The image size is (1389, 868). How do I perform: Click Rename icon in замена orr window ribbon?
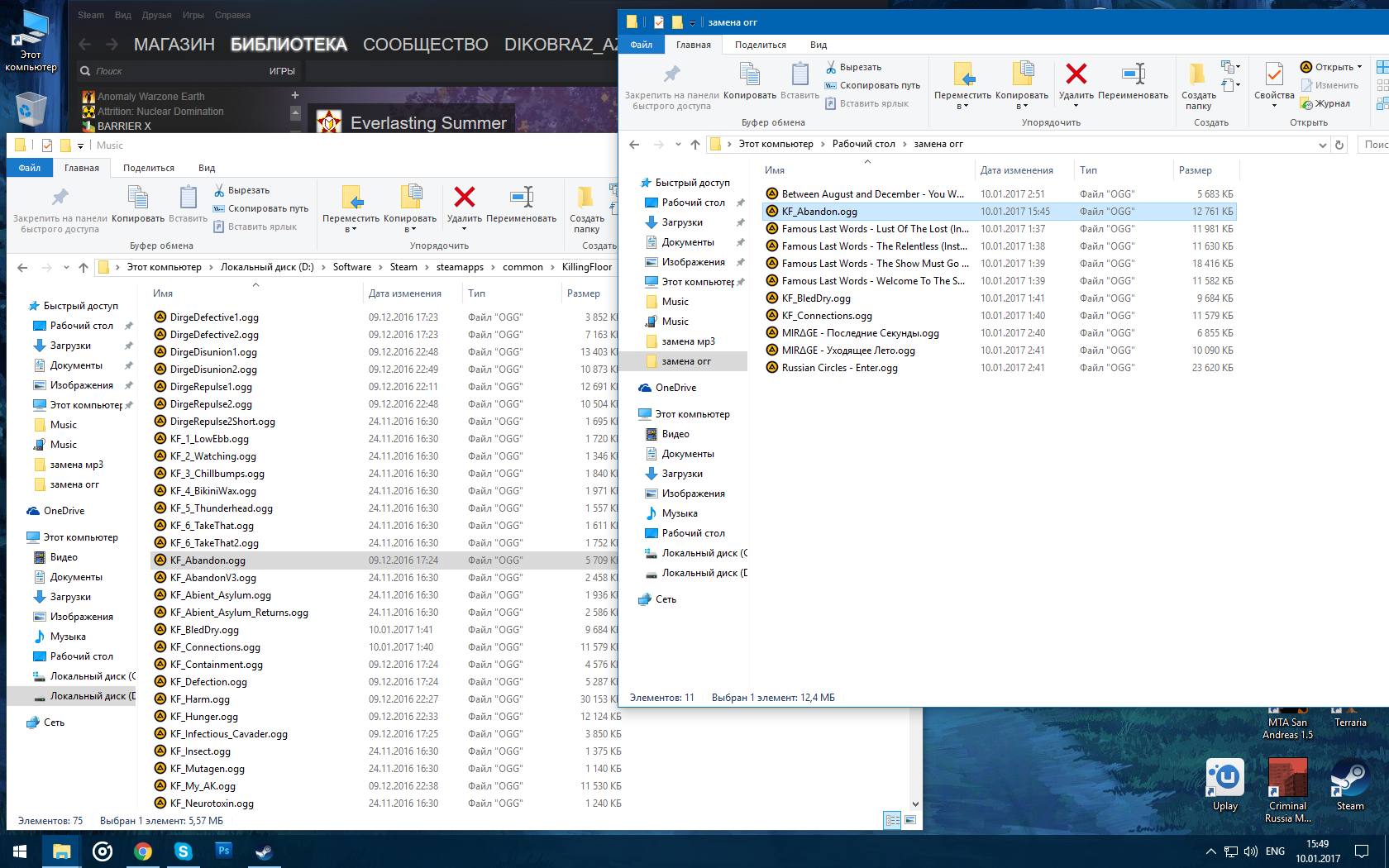pyautogui.click(x=1133, y=74)
